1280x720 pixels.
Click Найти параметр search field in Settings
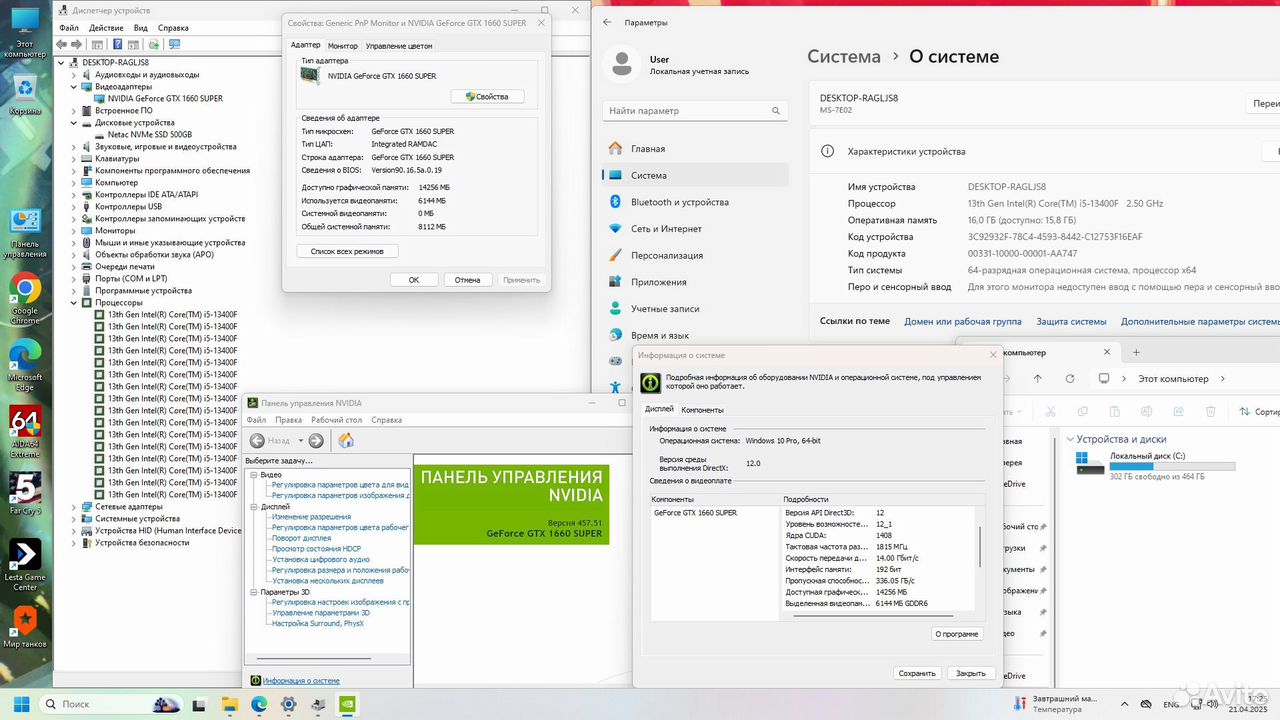[696, 111]
